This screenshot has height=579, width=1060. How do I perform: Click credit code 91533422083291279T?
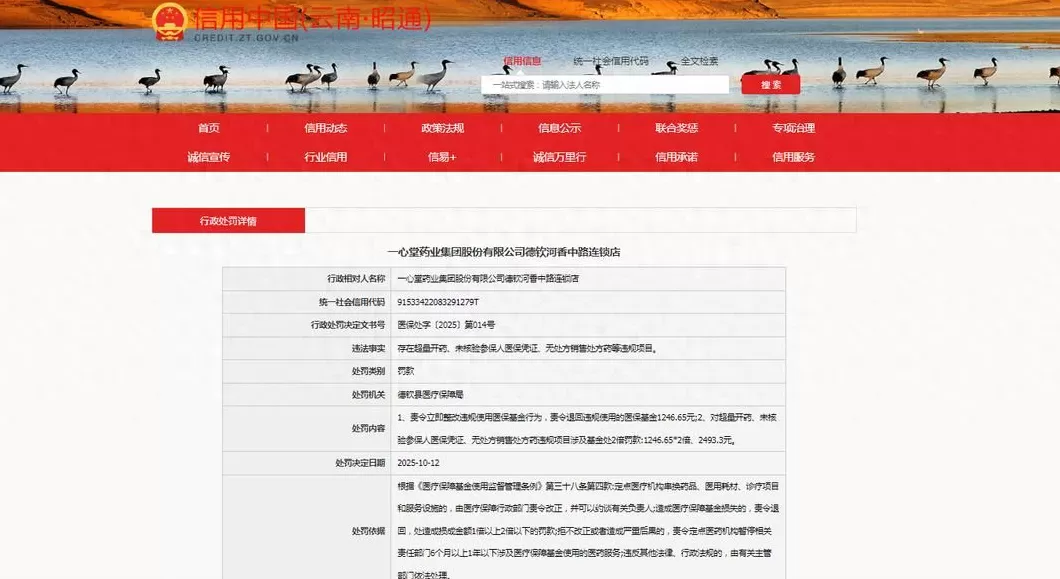click(438, 302)
